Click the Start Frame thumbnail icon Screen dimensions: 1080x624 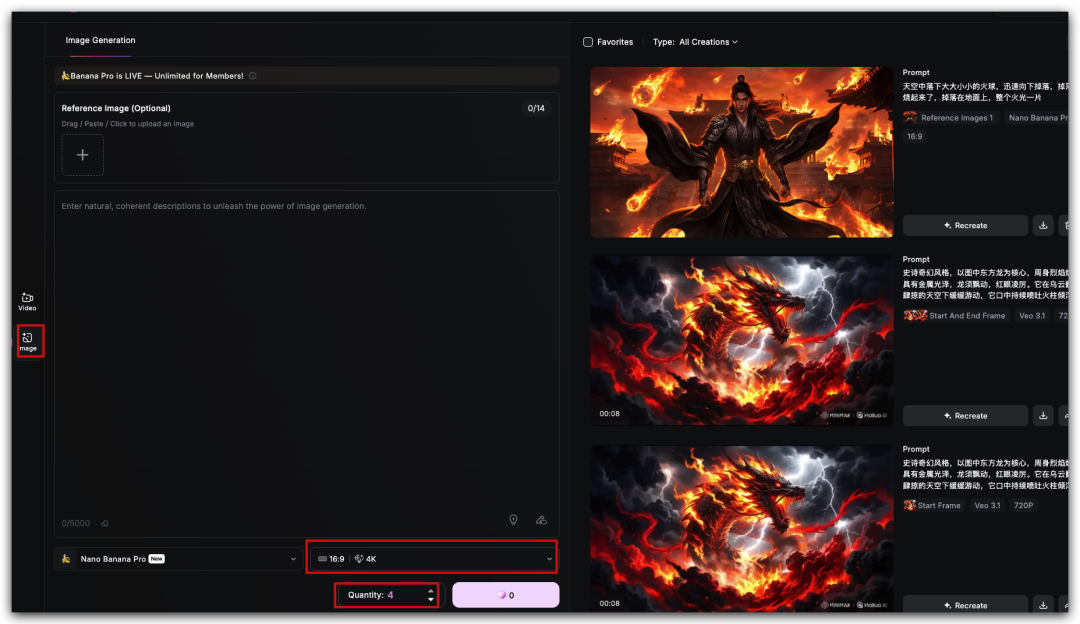pyautogui.click(x=909, y=505)
